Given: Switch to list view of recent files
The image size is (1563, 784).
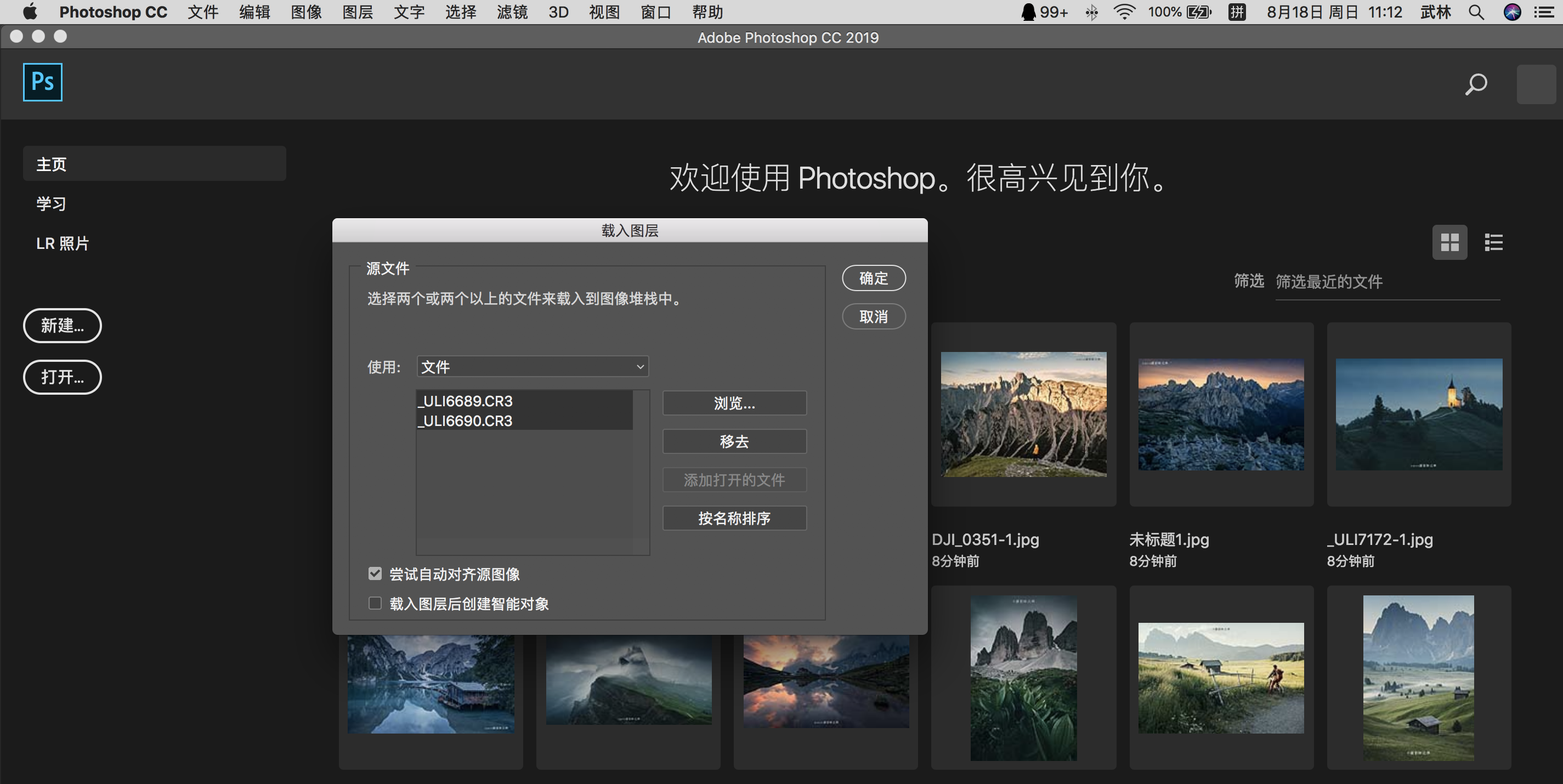Looking at the screenshot, I should (1493, 242).
